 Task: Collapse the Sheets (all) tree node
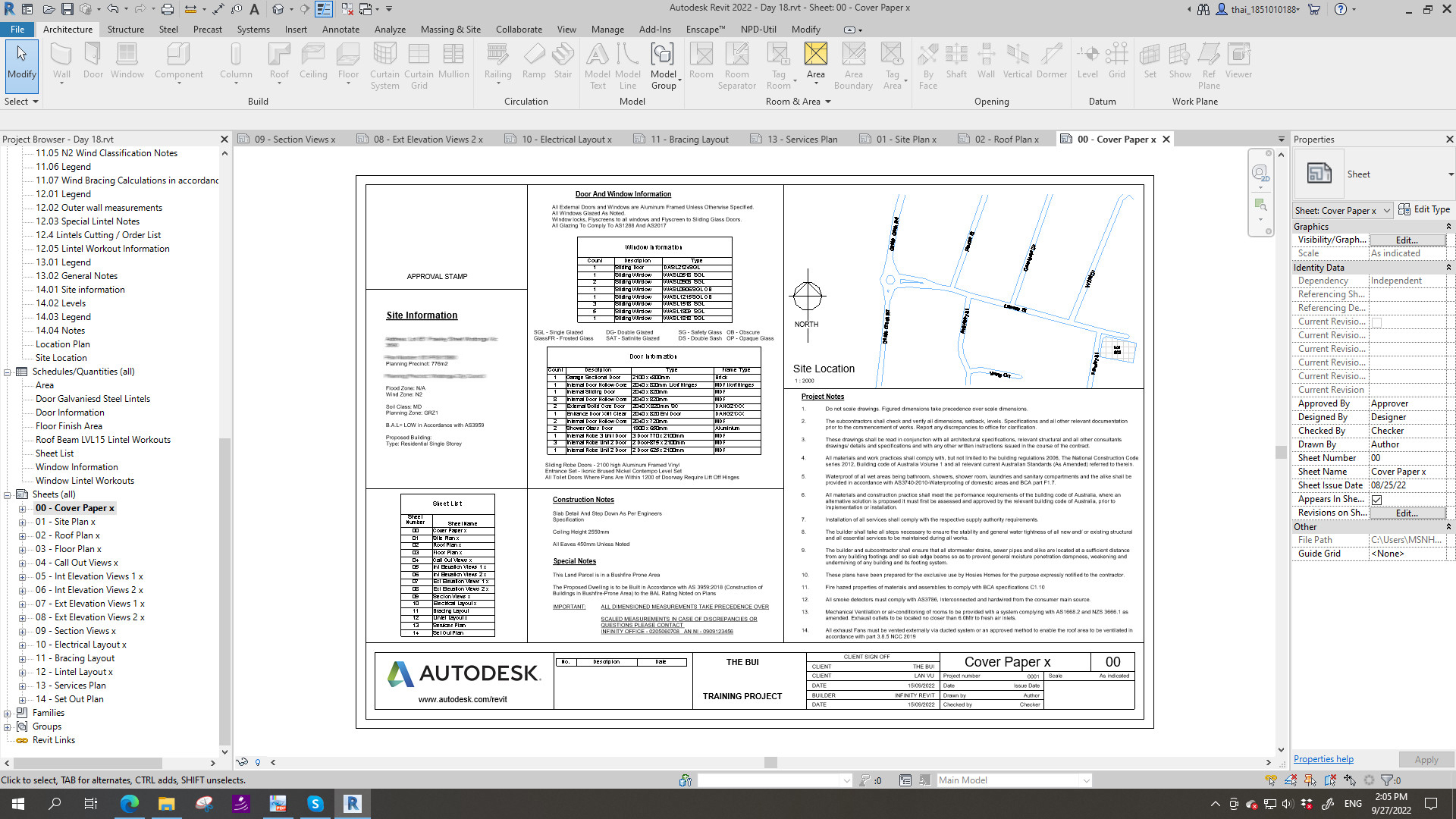coord(8,494)
